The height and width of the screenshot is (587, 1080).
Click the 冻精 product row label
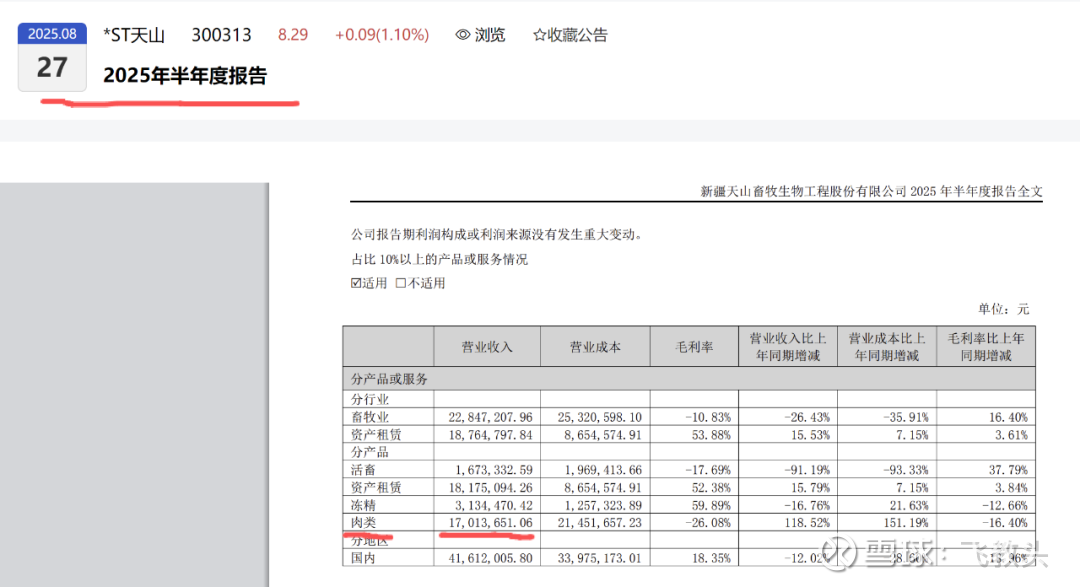click(363, 504)
